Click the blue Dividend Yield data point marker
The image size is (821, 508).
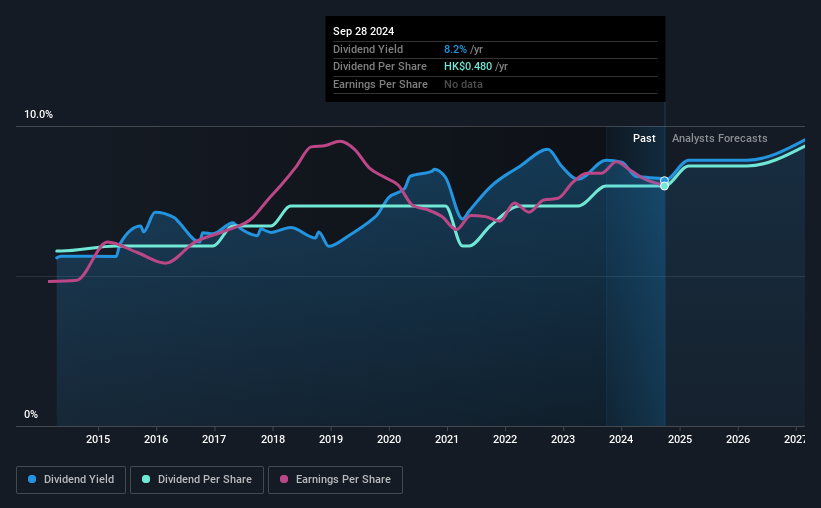point(664,181)
